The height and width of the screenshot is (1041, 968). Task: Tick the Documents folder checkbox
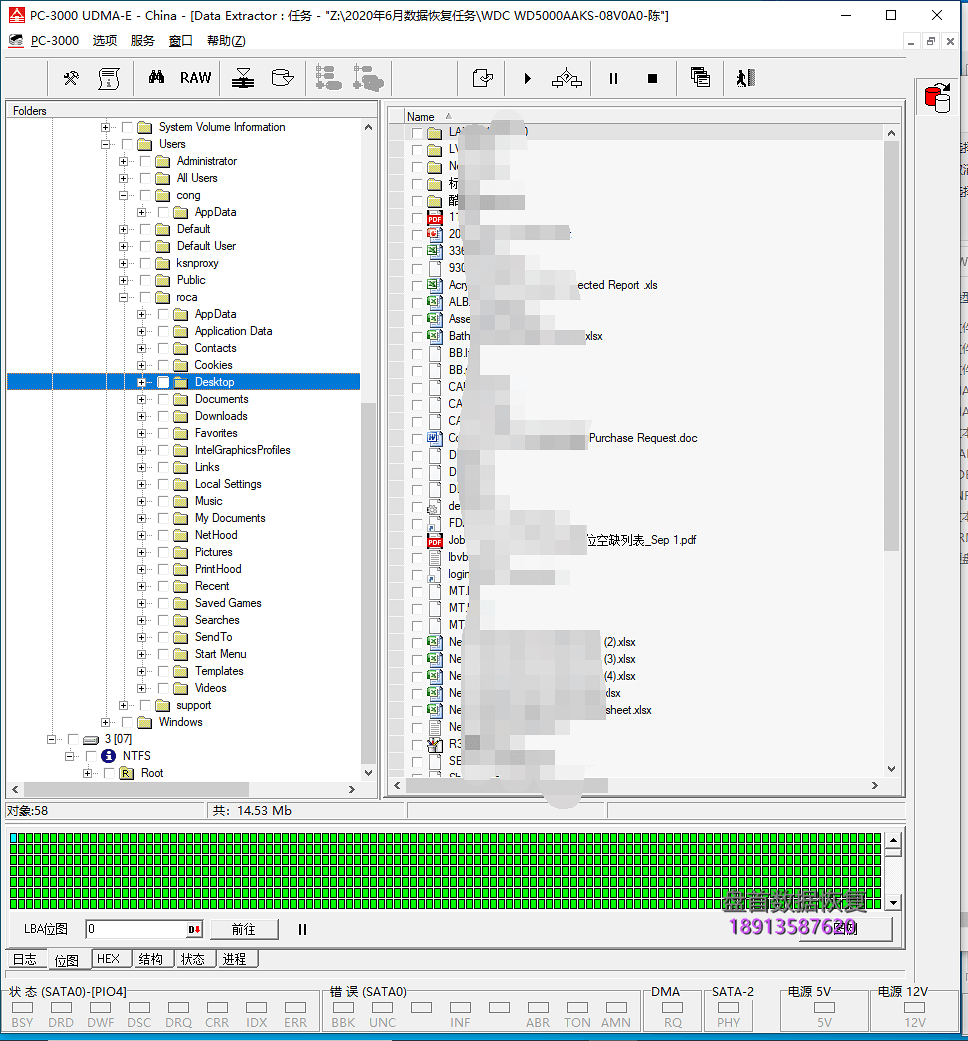163,399
